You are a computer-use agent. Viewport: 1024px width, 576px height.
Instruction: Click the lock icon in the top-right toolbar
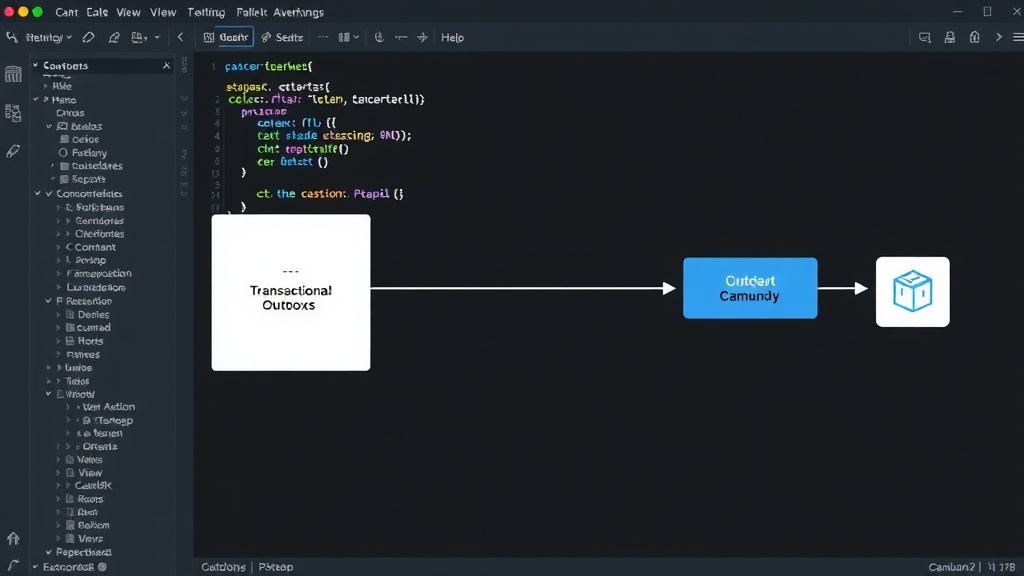click(x=974, y=38)
